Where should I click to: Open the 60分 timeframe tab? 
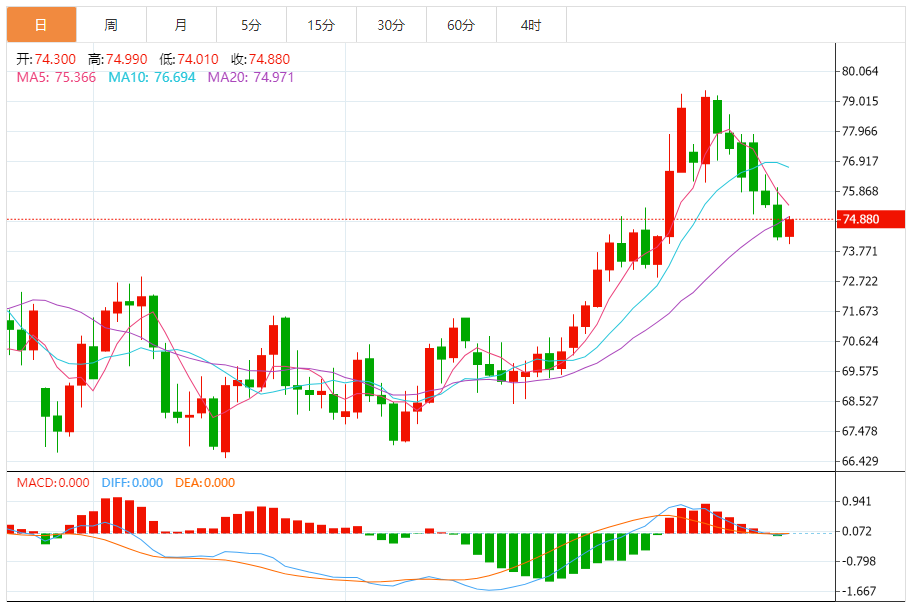tap(461, 25)
